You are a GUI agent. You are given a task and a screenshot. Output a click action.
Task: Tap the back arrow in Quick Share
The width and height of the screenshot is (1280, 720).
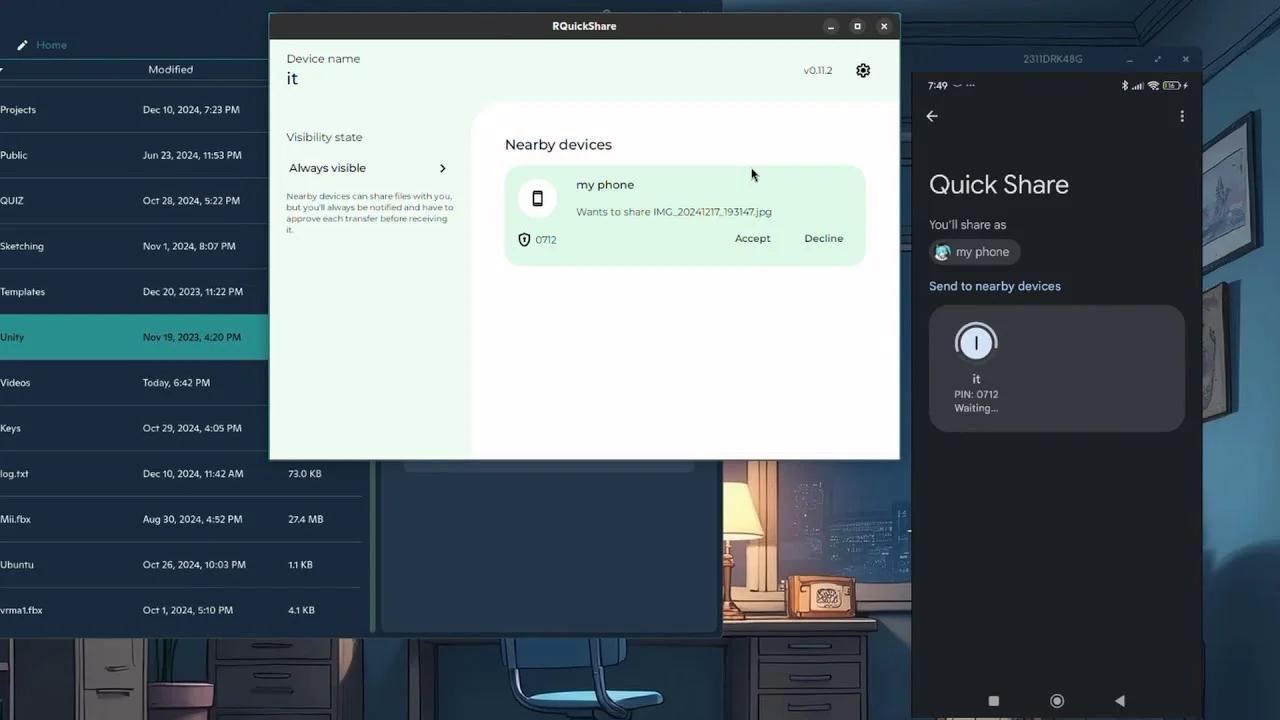(x=931, y=116)
